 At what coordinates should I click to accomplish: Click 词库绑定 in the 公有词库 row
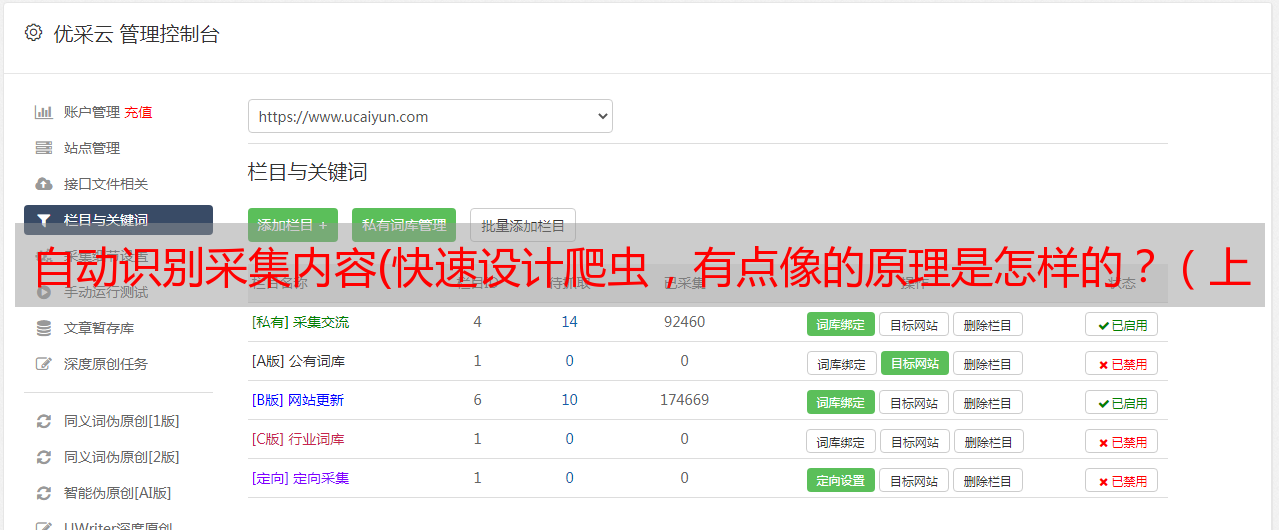point(841,363)
